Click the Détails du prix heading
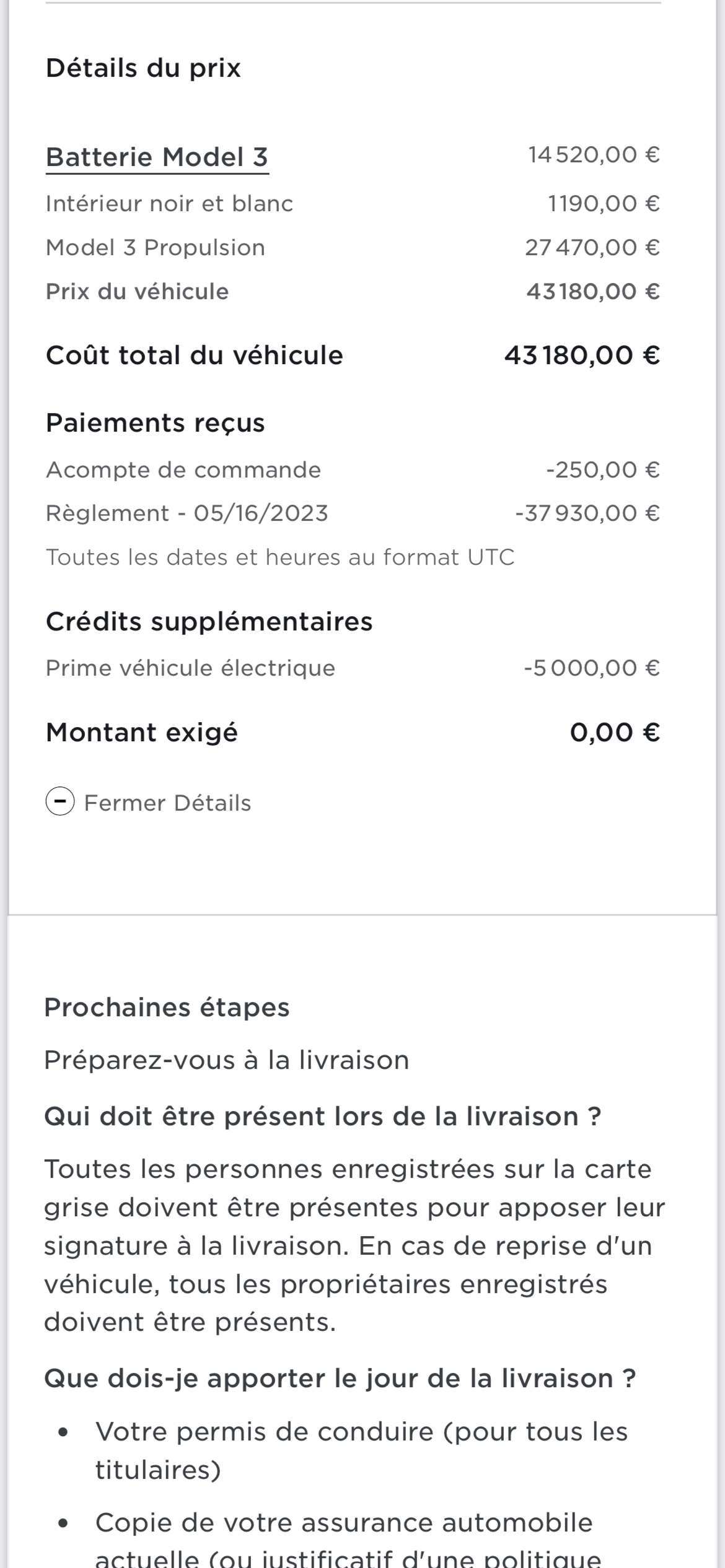725x1568 pixels. (143, 68)
